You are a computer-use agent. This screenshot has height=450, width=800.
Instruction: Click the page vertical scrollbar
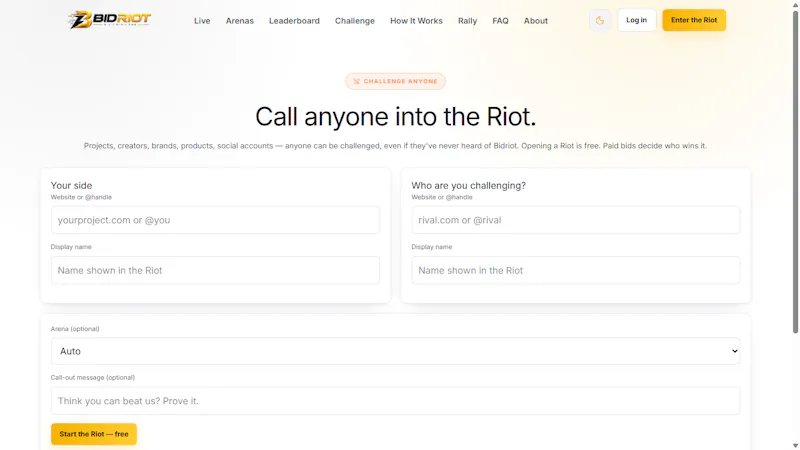point(795,173)
